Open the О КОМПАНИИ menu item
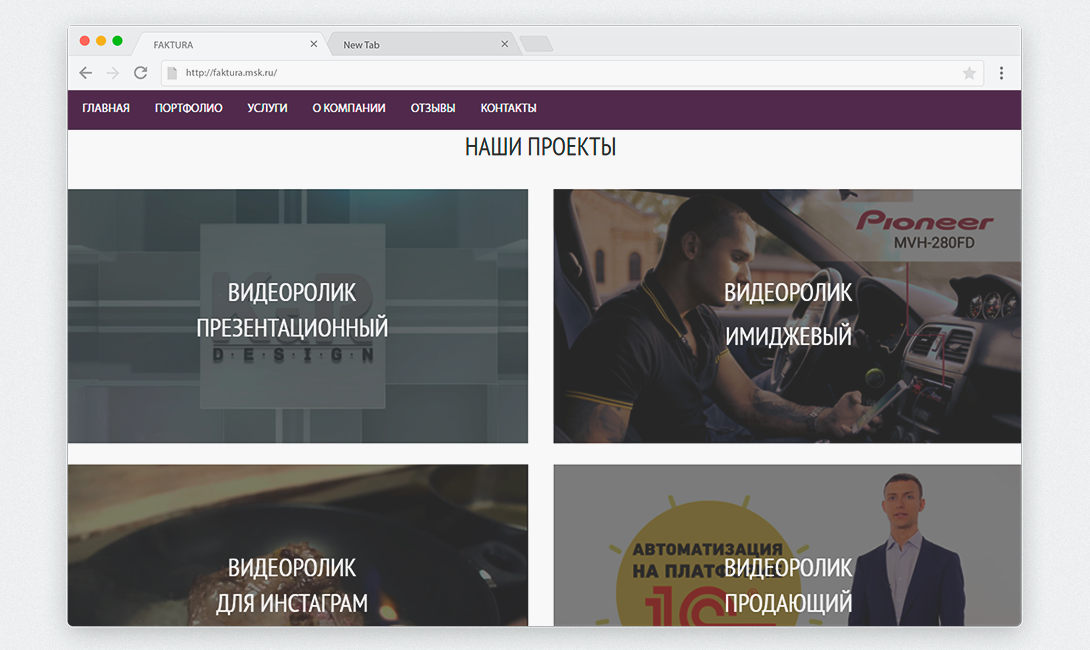 tap(349, 108)
